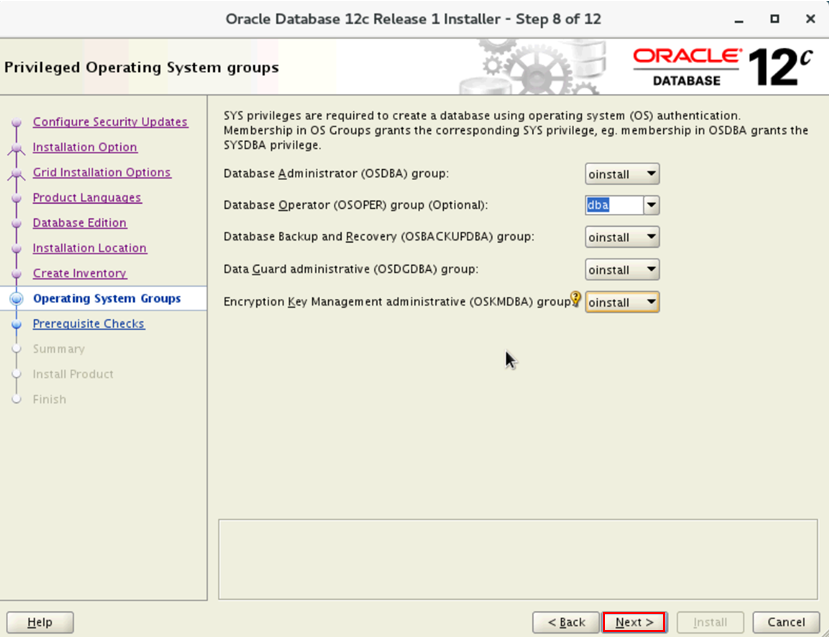
Task: Maximize the installer window
Action: 774,19
